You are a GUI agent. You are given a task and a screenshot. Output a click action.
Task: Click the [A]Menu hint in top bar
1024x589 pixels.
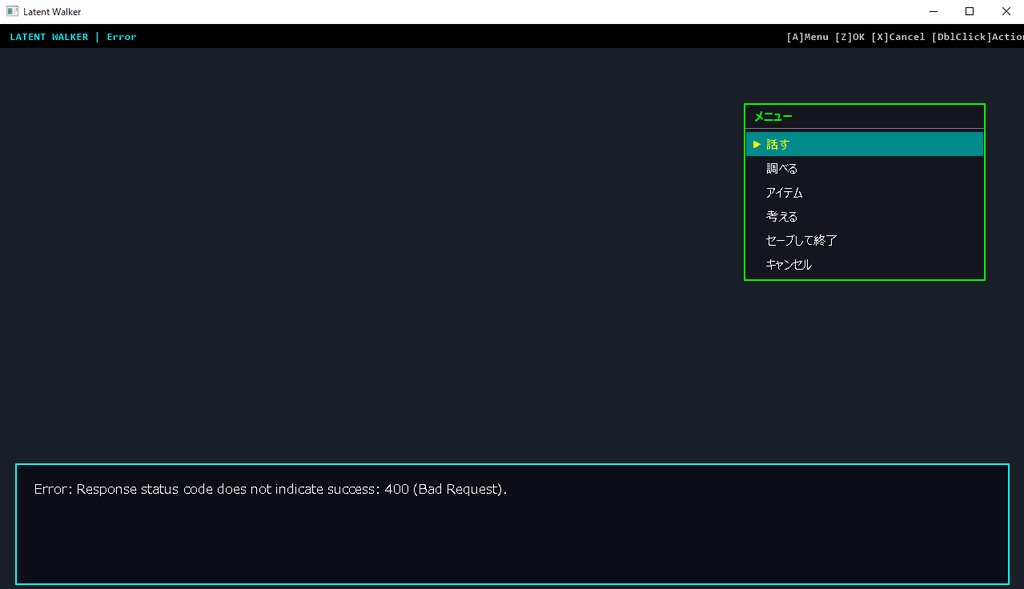click(807, 37)
